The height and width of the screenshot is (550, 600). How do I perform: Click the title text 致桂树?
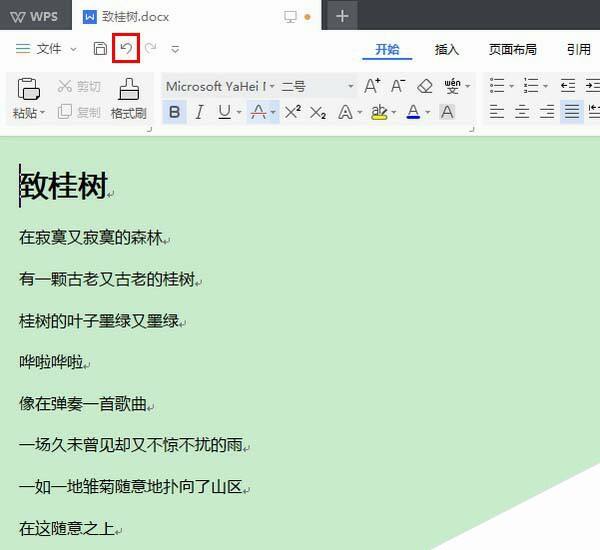pos(64,186)
